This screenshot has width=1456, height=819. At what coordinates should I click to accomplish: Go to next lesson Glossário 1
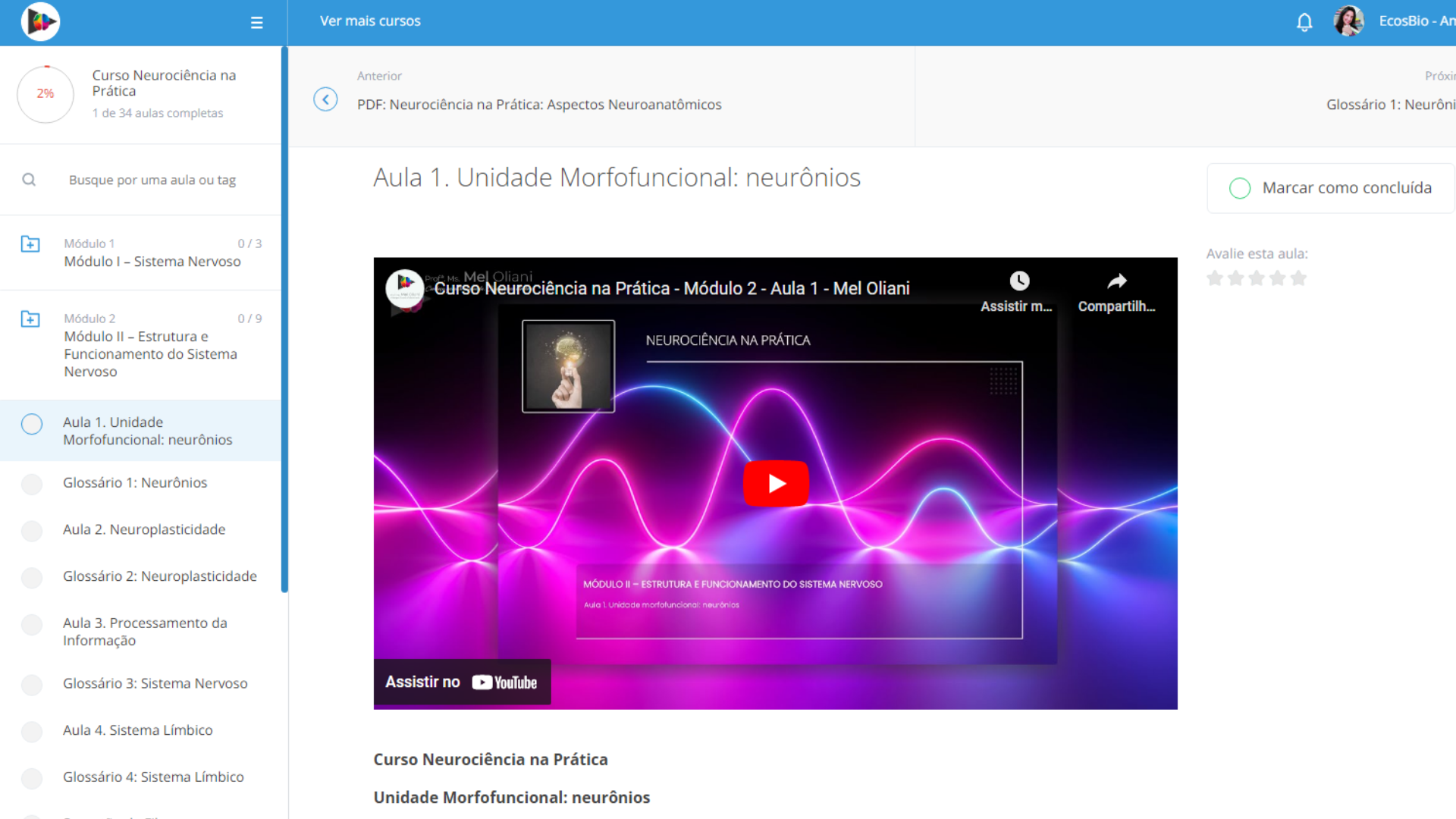coord(1390,105)
